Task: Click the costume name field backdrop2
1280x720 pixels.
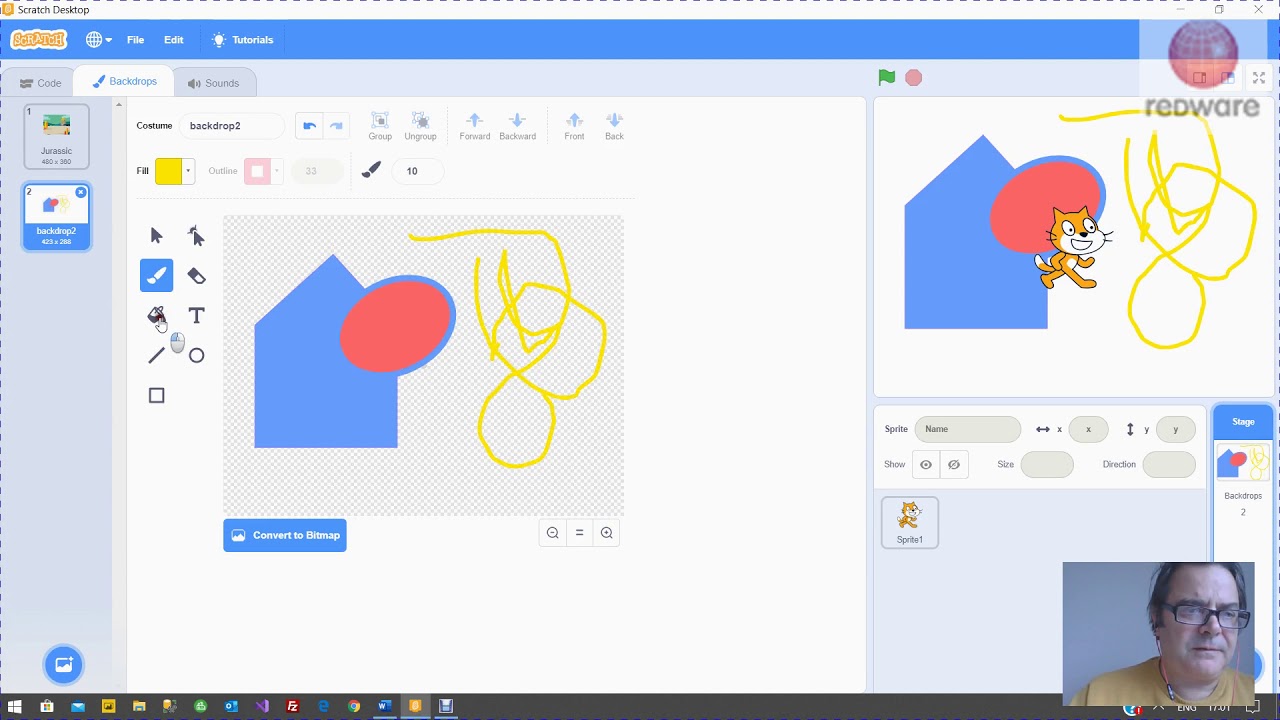Action: click(230, 126)
